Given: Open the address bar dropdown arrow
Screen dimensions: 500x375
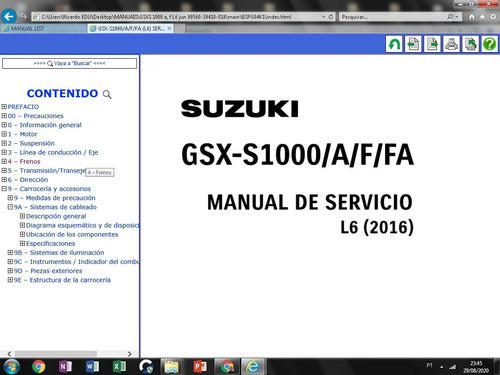Looking at the screenshot, I should click(x=323, y=16).
